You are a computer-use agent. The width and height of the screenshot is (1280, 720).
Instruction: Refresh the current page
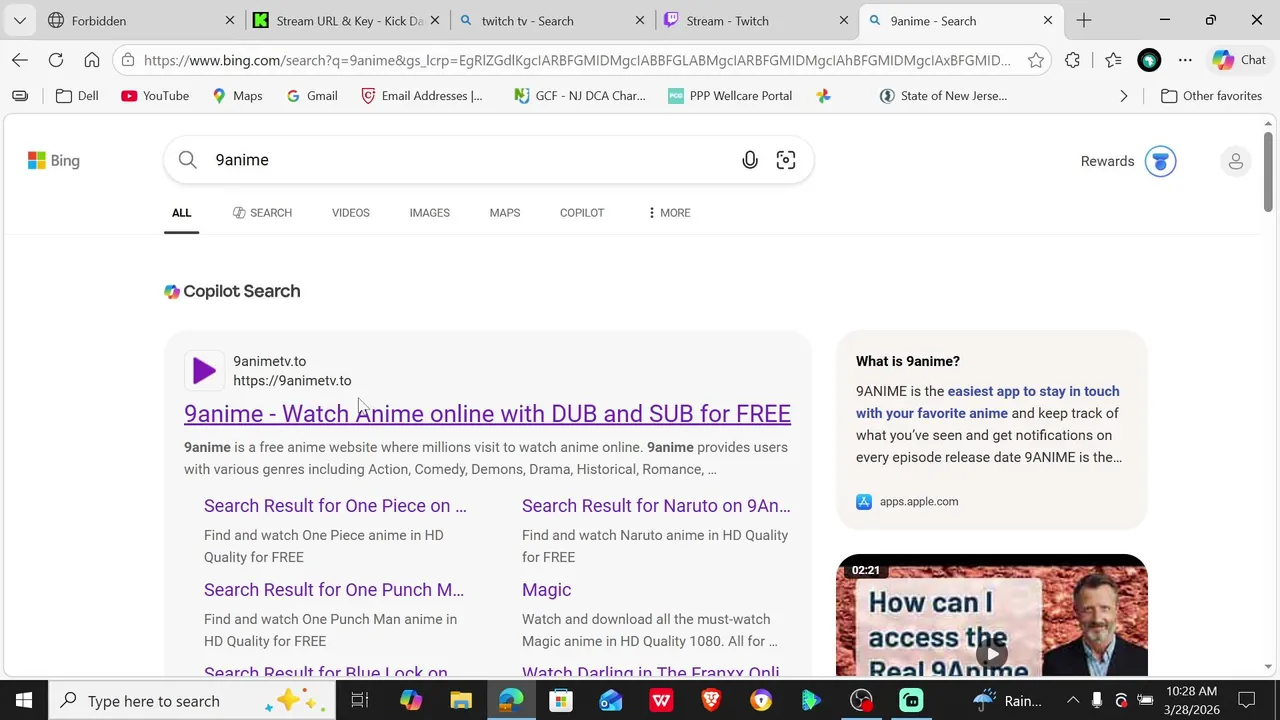[56, 60]
